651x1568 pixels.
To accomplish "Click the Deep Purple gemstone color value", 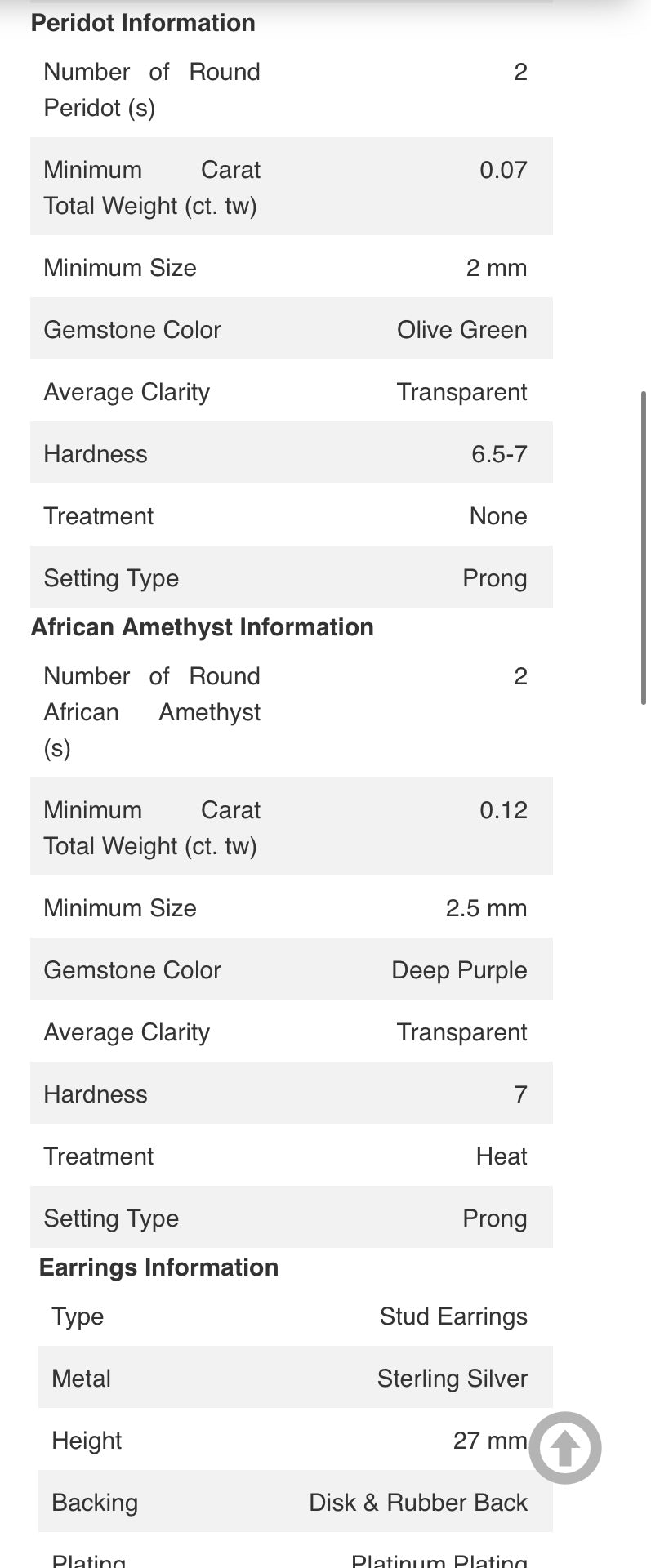I will pos(460,970).
